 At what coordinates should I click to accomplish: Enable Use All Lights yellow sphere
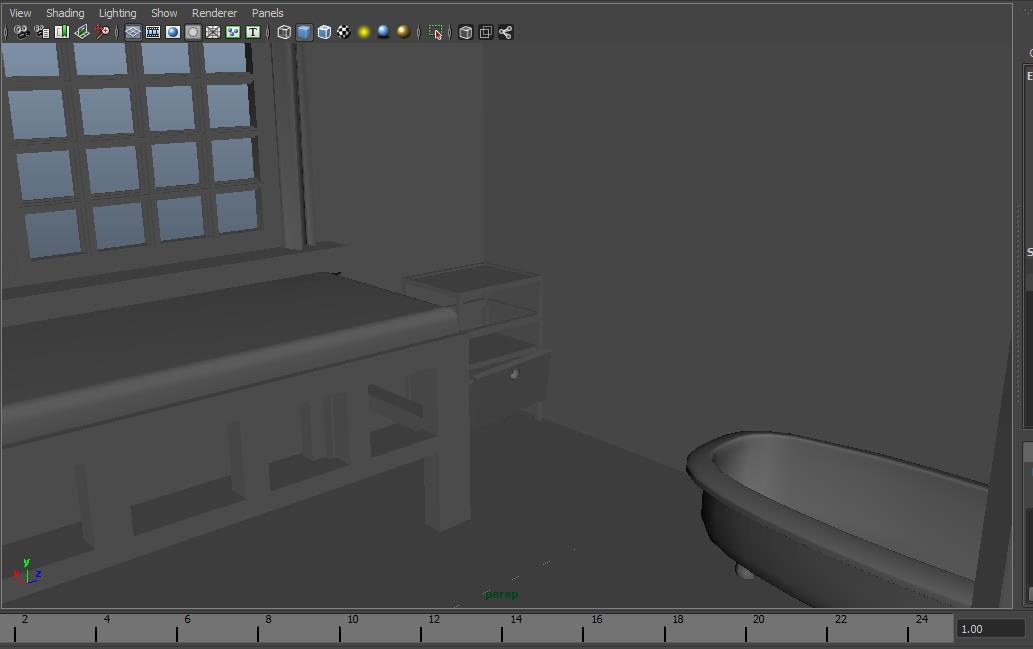[x=364, y=32]
